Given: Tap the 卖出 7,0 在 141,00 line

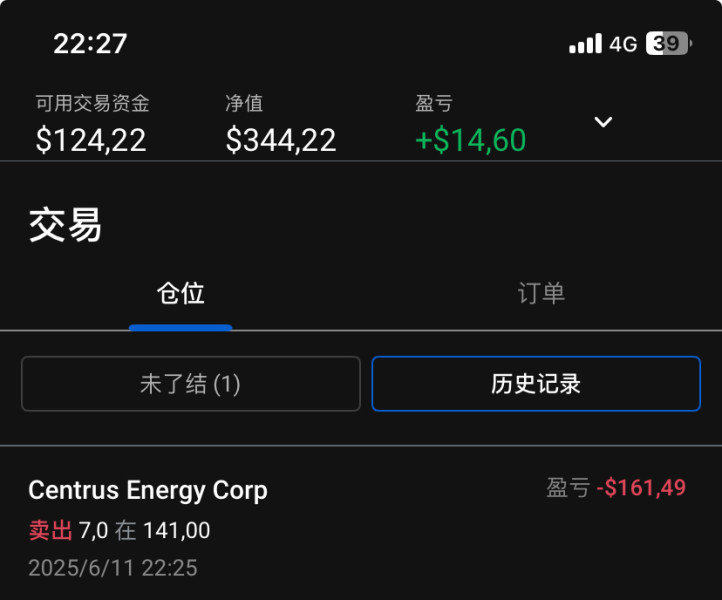Looking at the screenshot, I should 119,531.
